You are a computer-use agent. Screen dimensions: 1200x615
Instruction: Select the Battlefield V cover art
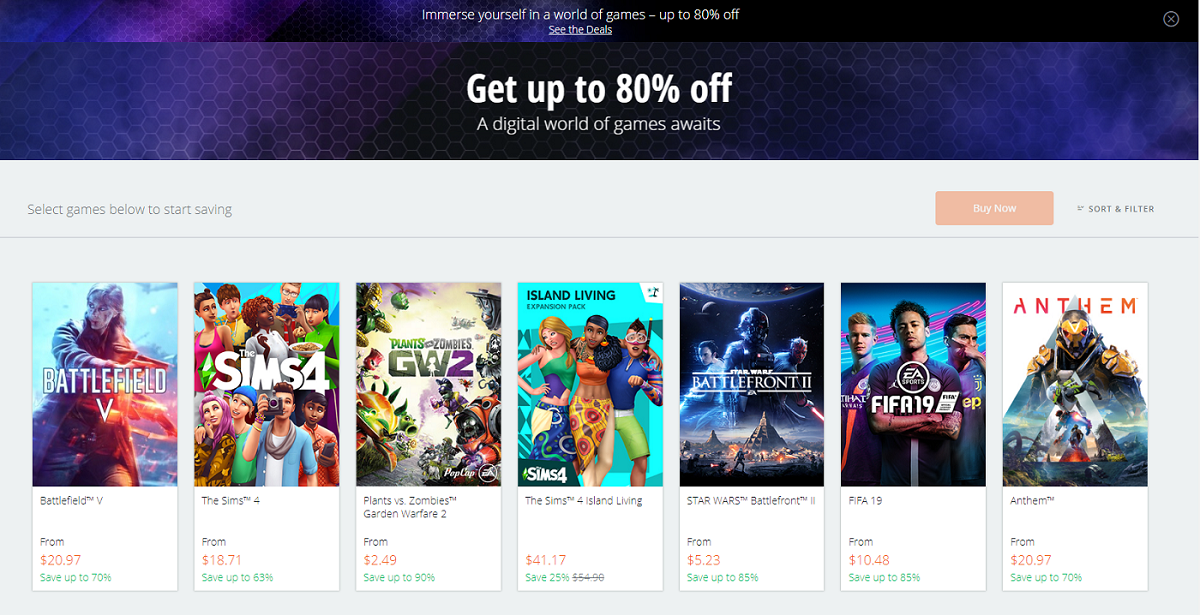click(x=105, y=384)
